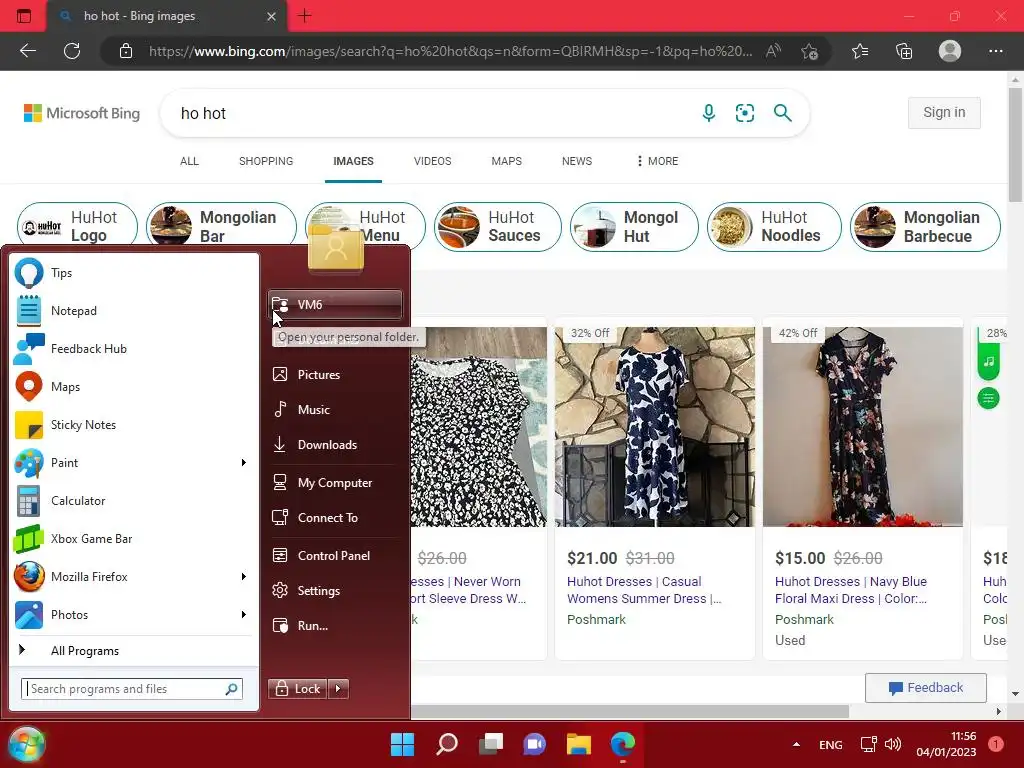The width and height of the screenshot is (1024, 768).
Task: Select the Mongol Hut suggestion chip
Action: point(634,227)
